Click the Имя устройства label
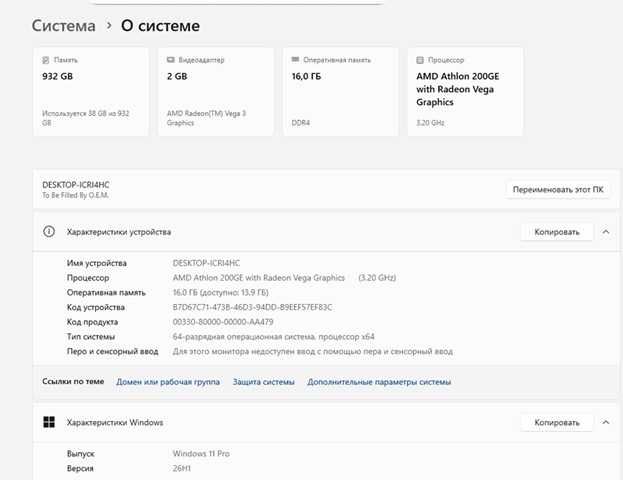Viewport: 623px width, 482px height. 97,263
